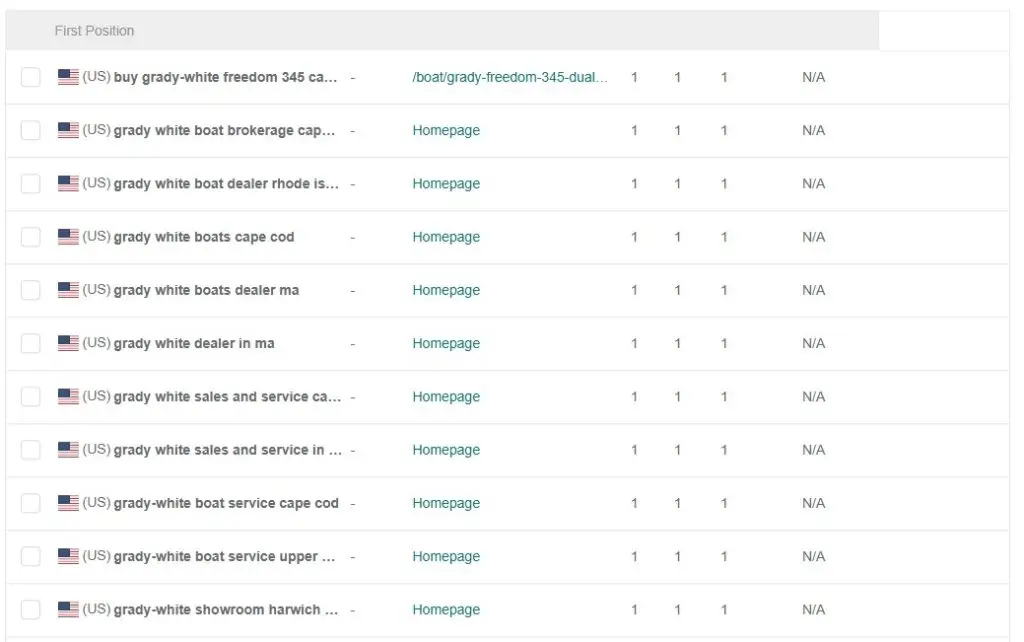Select checkbox for grady white sales and service in…
Image resolution: width=1024 pixels, height=642 pixels.
pos(31,449)
